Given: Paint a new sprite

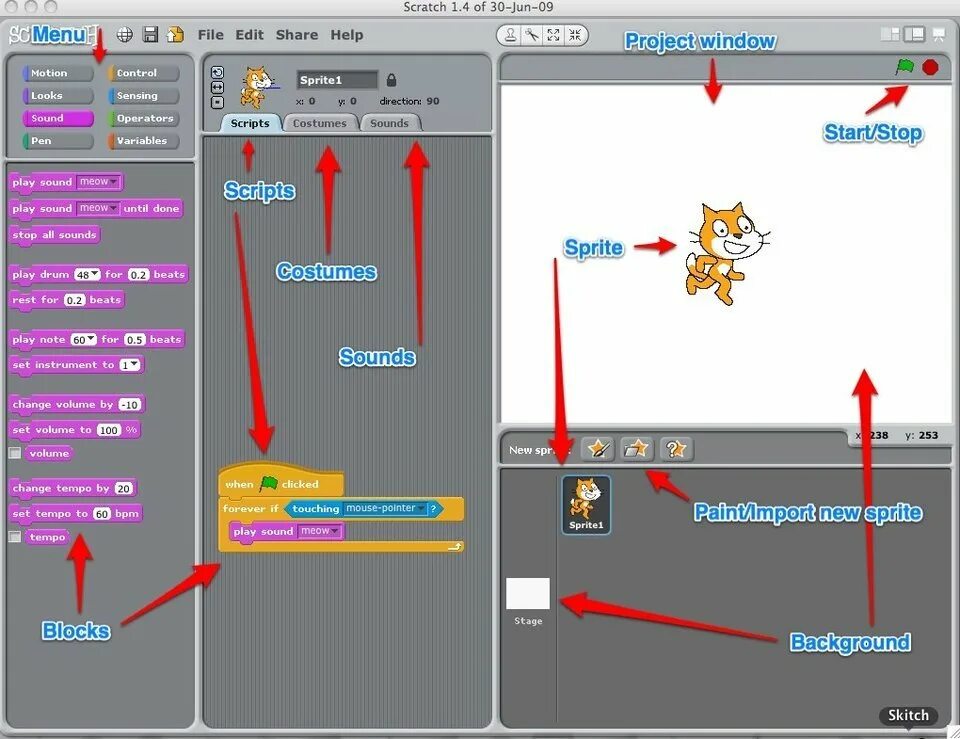Looking at the screenshot, I should [x=597, y=449].
